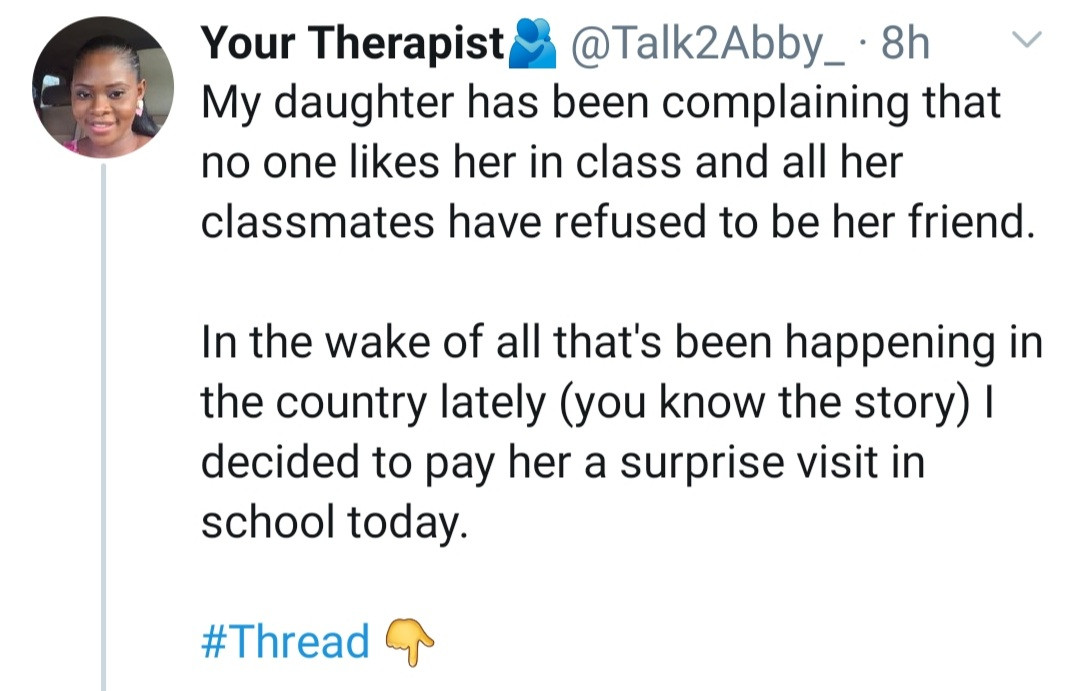Click the line starting "In the wake of"
The image size is (1080, 691).
click(x=622, y=343)
